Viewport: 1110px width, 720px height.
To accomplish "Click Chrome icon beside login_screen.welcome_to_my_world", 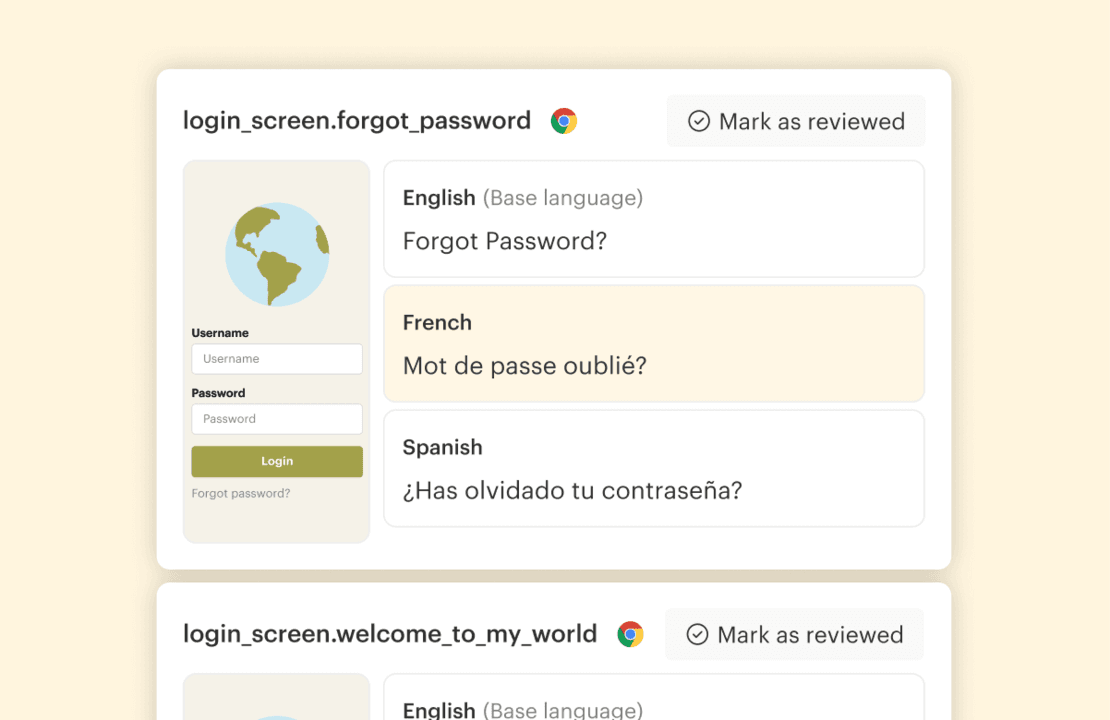I will (630, 634).
